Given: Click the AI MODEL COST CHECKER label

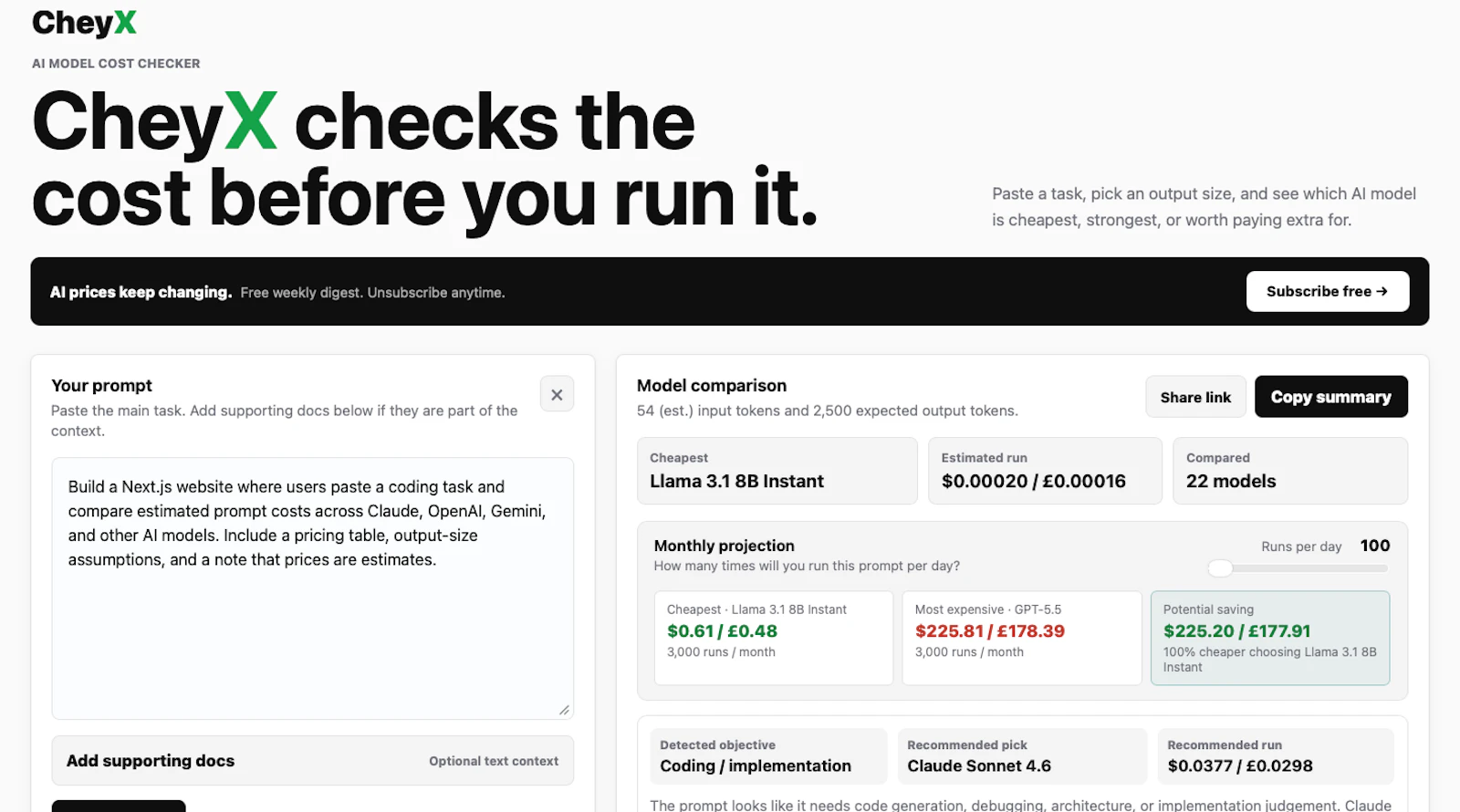Looking at the screenshot, I should click(116, 64).
